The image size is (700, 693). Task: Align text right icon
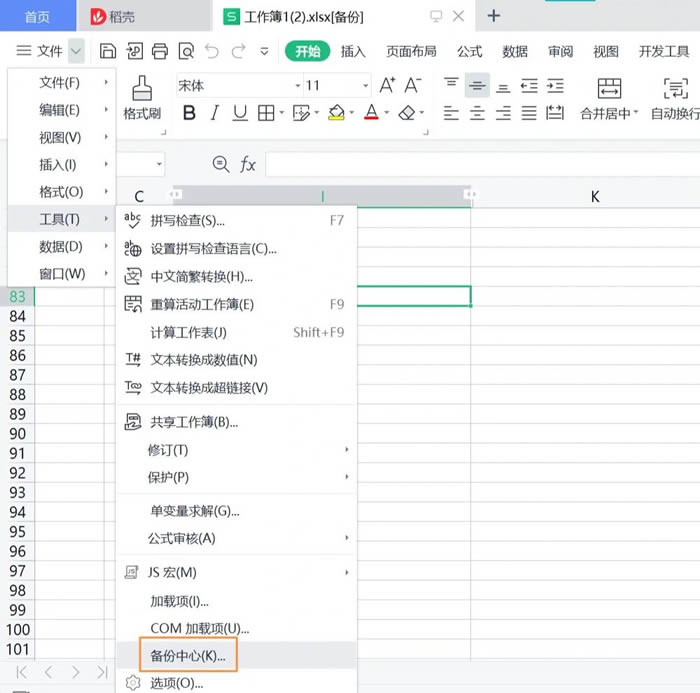tap(503, 113)
